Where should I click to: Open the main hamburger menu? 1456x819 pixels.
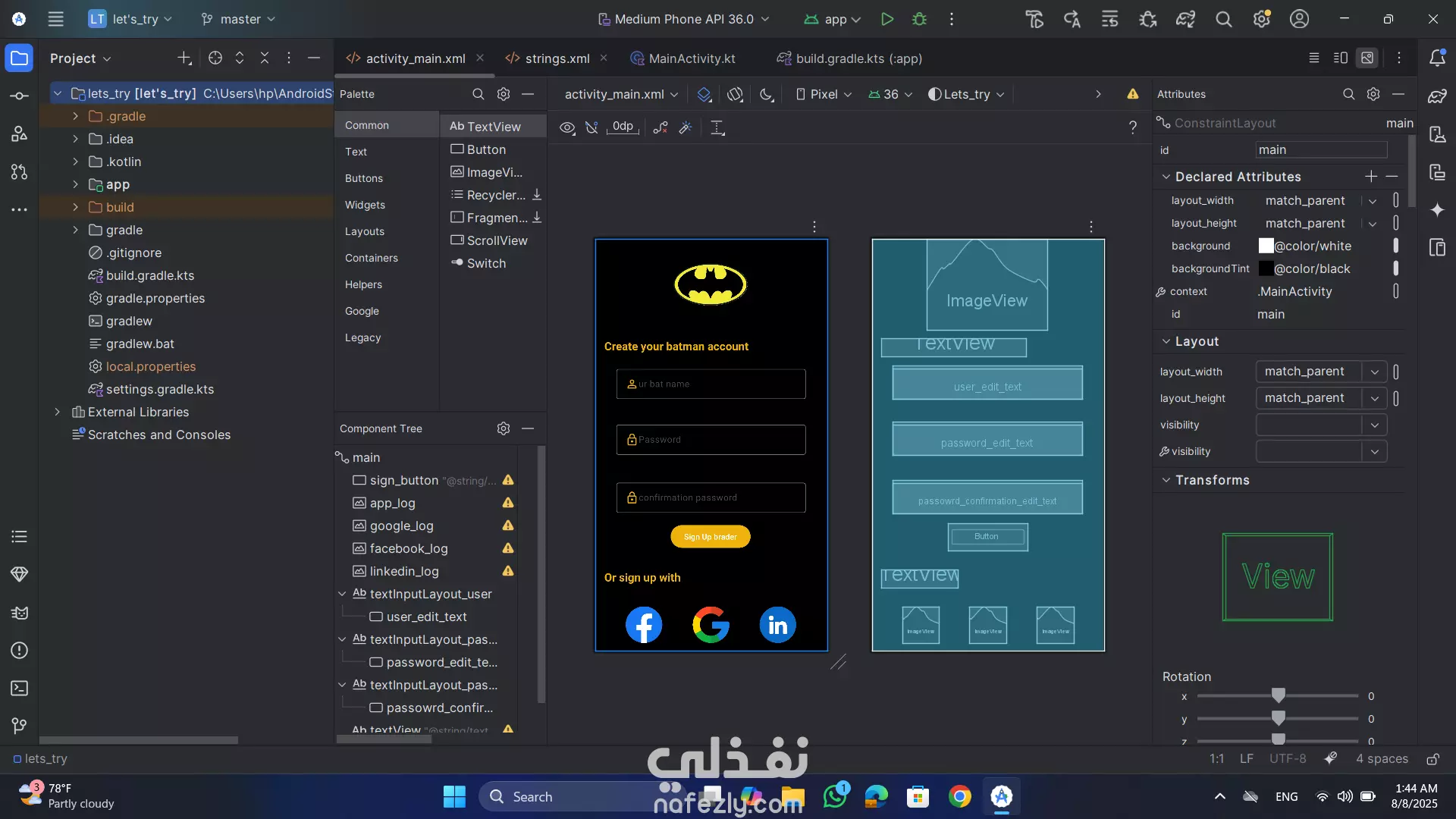tap(55, 19)
